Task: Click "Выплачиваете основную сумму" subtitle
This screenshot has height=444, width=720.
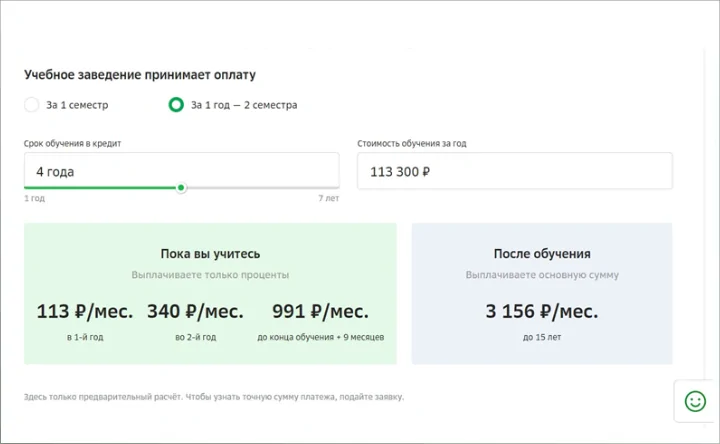Action: click(542, 274)
